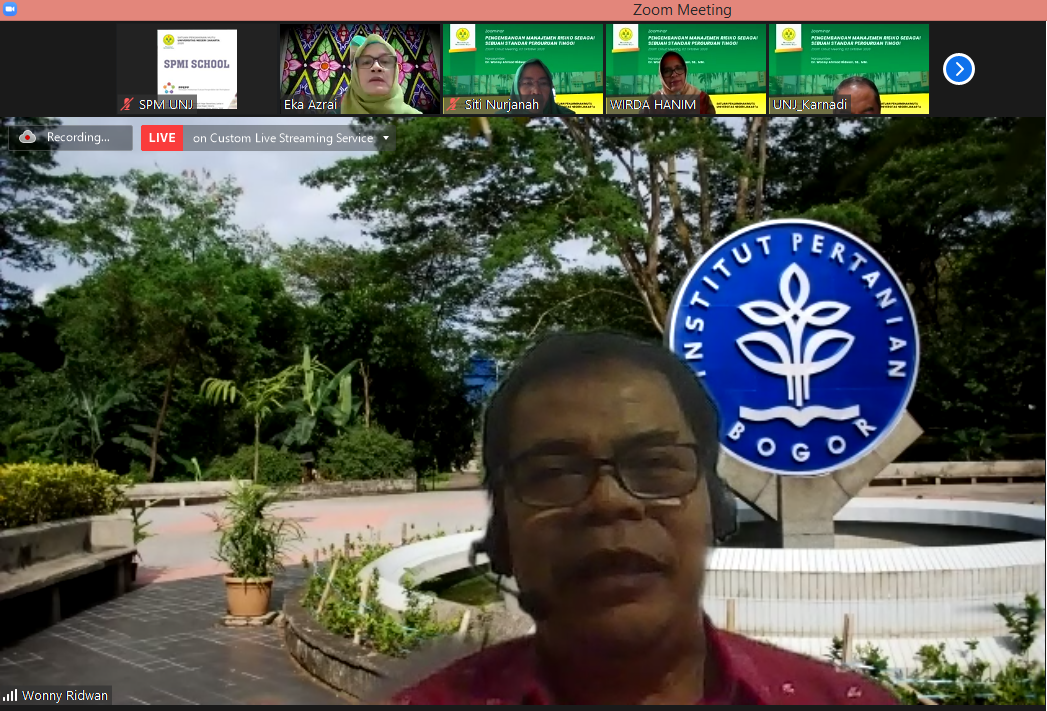The height and width of the screenshot is (711, 1047).
Task: Click the signal strength bars beside Wonny Ridwan
Action: point(9,695)
